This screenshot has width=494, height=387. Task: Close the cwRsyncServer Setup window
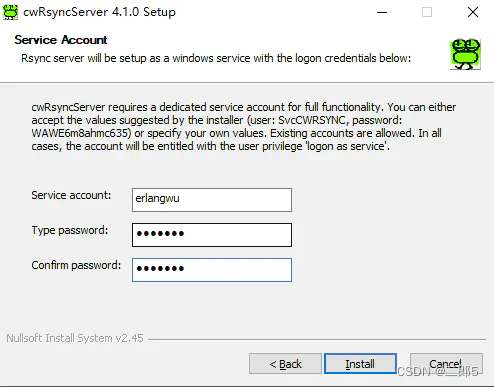(473, 12)
